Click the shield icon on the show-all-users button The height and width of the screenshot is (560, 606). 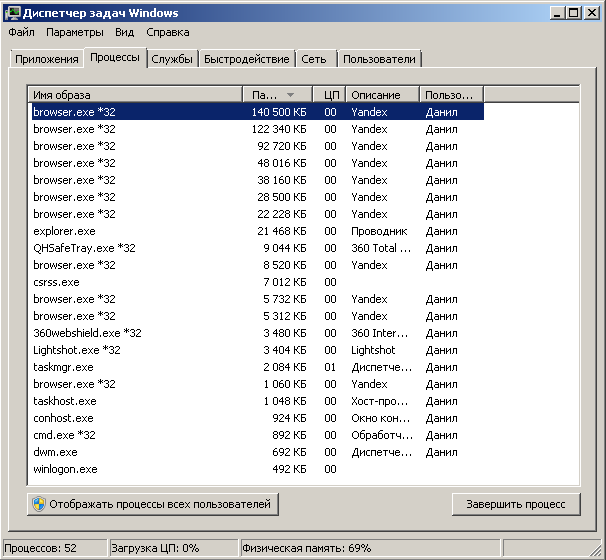coord(39,504)
